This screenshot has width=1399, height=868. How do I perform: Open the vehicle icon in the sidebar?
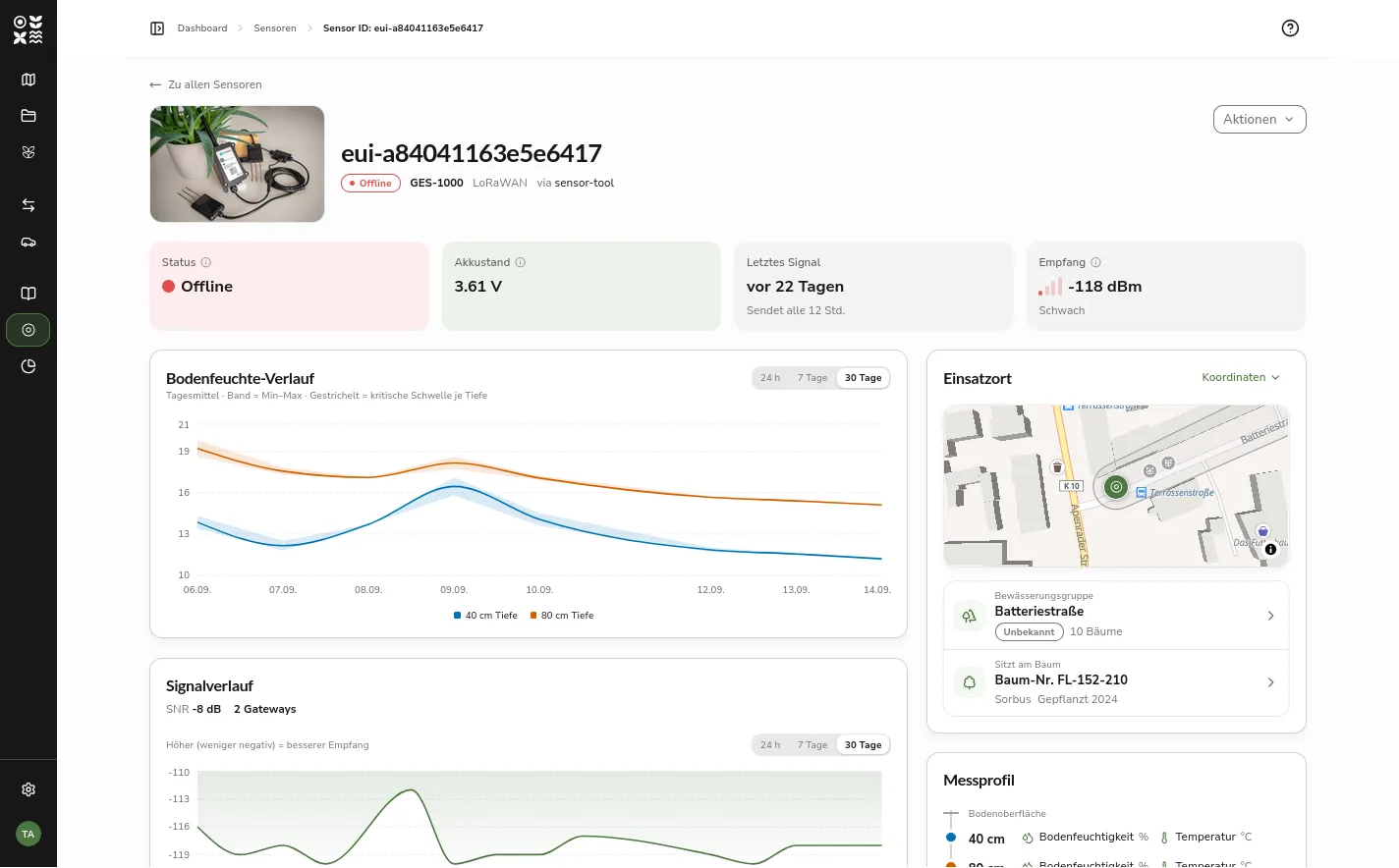(28, 242)
